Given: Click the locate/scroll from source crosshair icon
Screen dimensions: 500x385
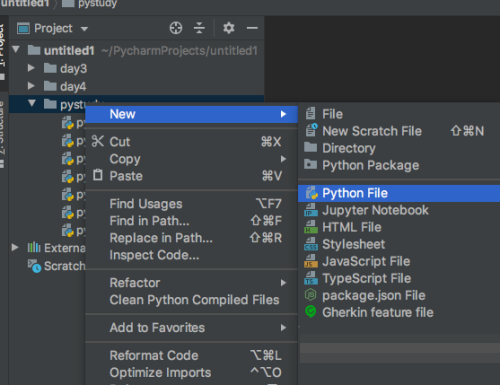Looking at the screenshot, I should [176, 28].
